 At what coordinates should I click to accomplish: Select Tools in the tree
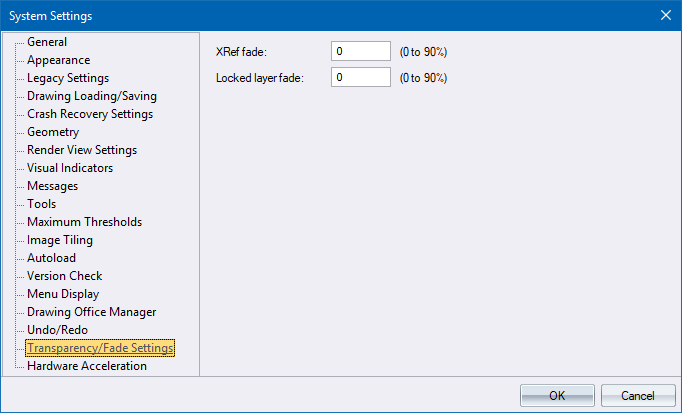click(x=42, y=204)
